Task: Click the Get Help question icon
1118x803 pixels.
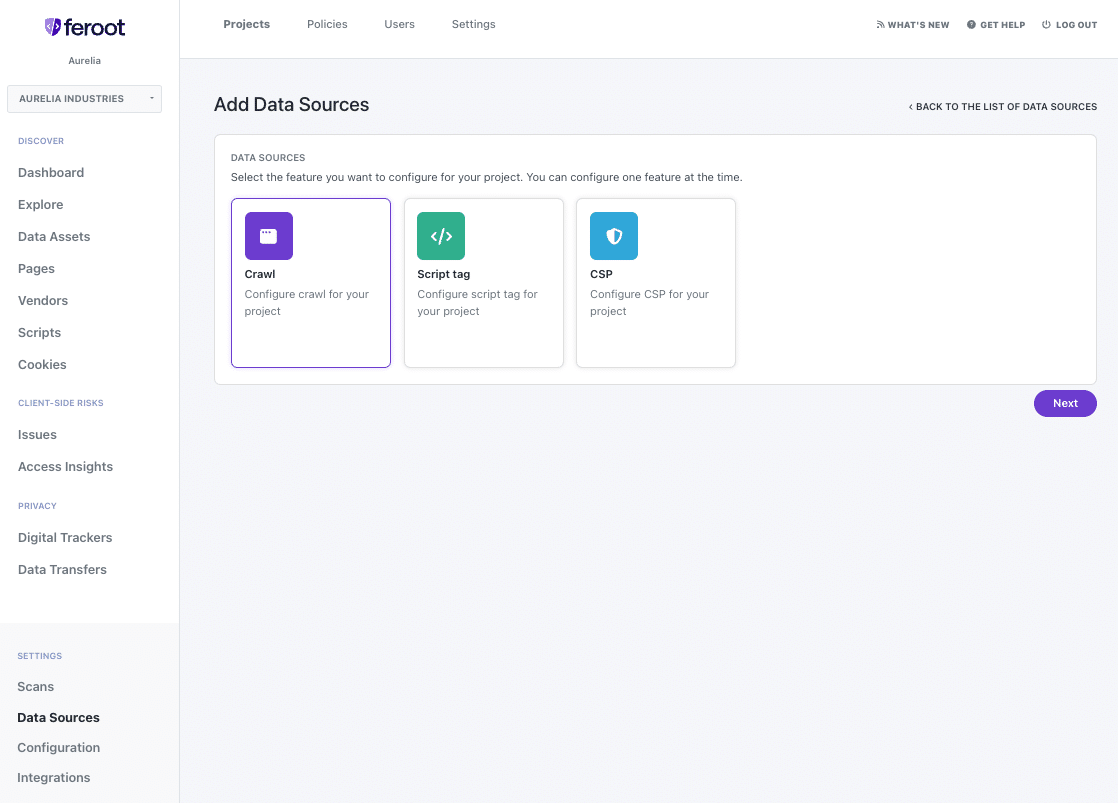Action: pyautogui.click(x=971, y=25)
